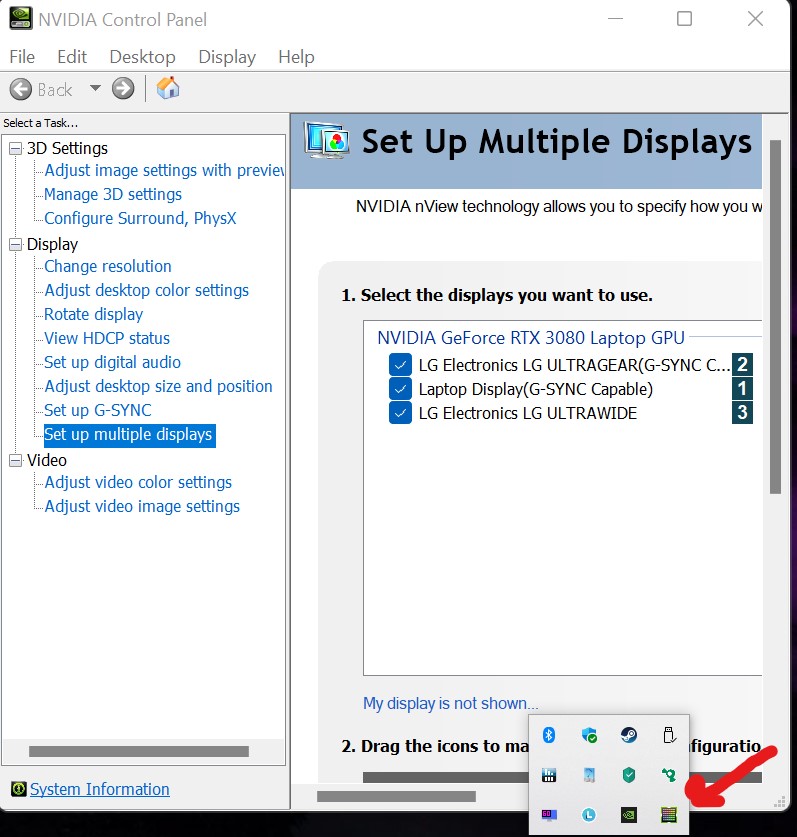
Task: Open System Information link
Action: [100, 789]
